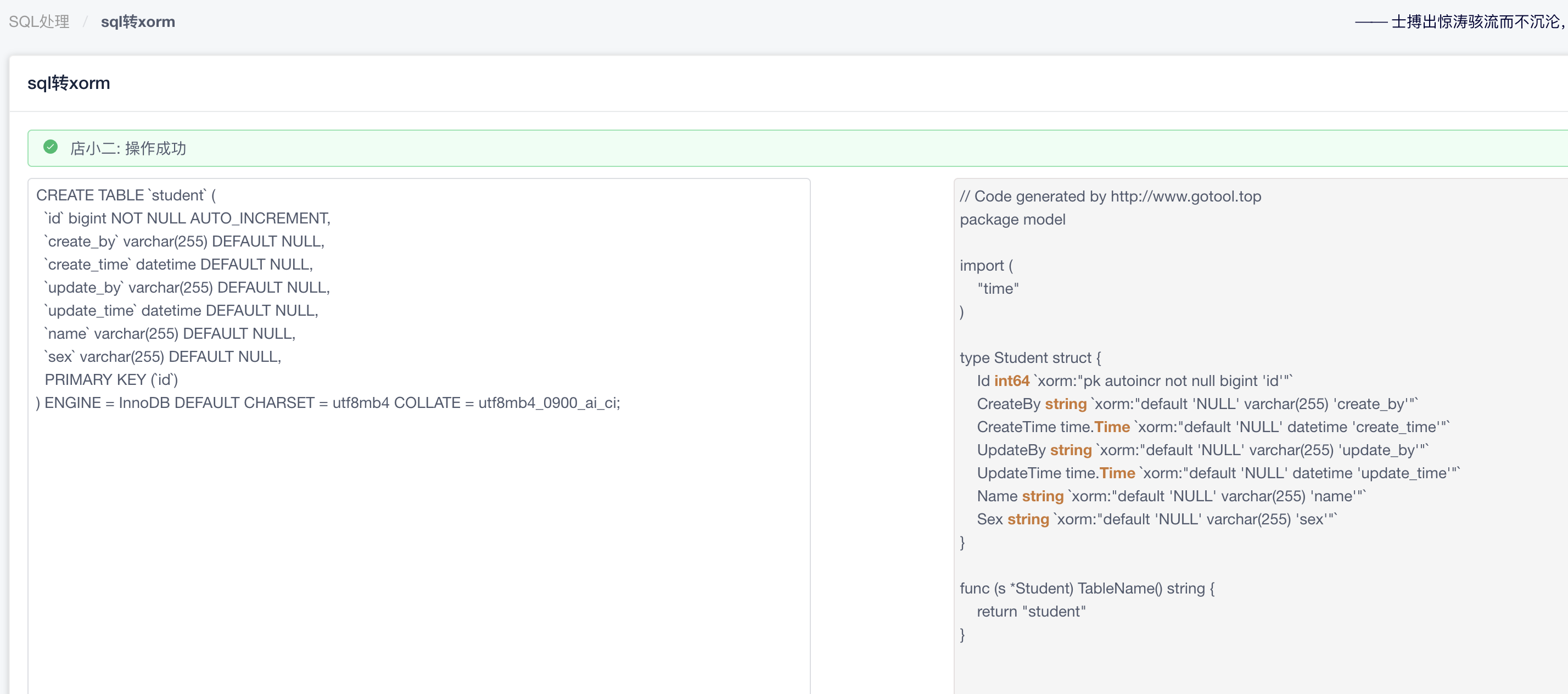Click the 'PRIMARY KEY (`id`)' line
Image resolution: width=1568 pixels, height=694 pixels.
(x=111, y=380)
